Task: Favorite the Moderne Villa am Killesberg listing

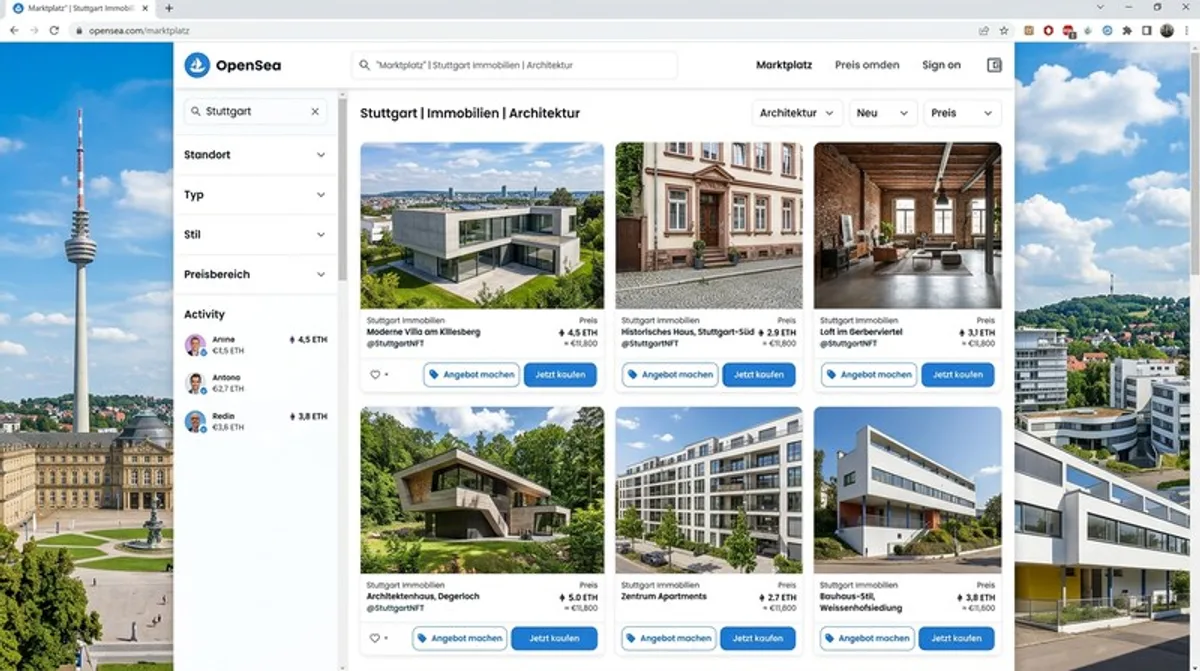Action: click(376, 375)
